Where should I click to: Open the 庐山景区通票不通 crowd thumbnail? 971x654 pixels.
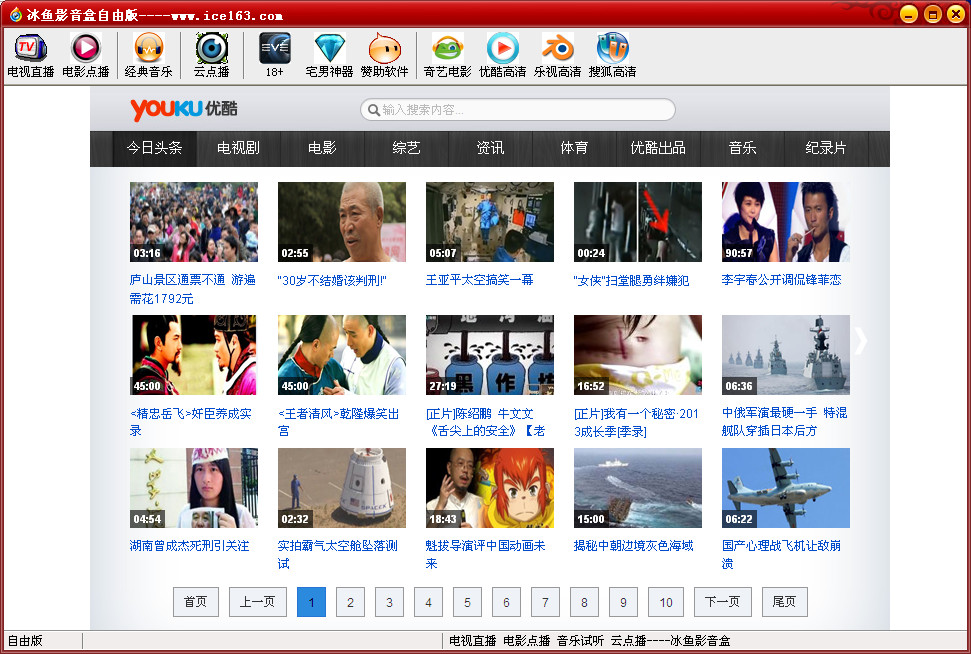pos(194,222)
